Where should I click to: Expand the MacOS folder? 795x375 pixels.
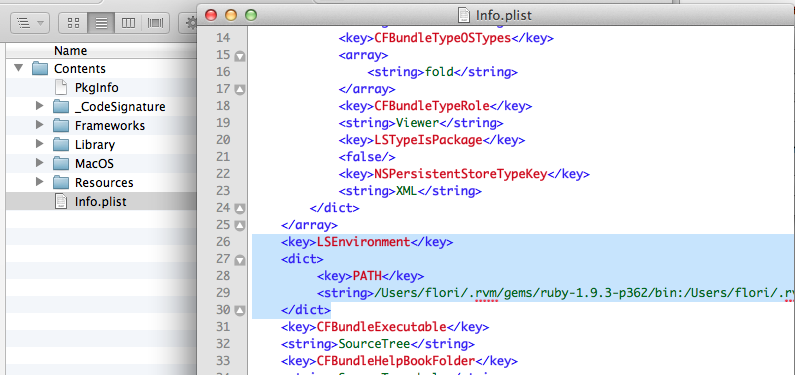40,163
